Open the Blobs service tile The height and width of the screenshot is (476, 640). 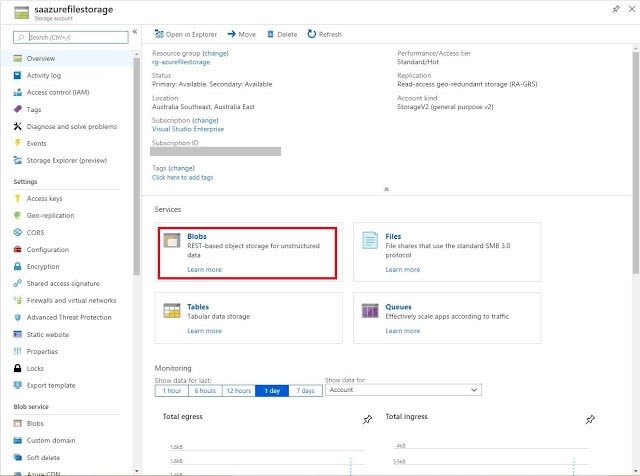click(x=248, y=253)
